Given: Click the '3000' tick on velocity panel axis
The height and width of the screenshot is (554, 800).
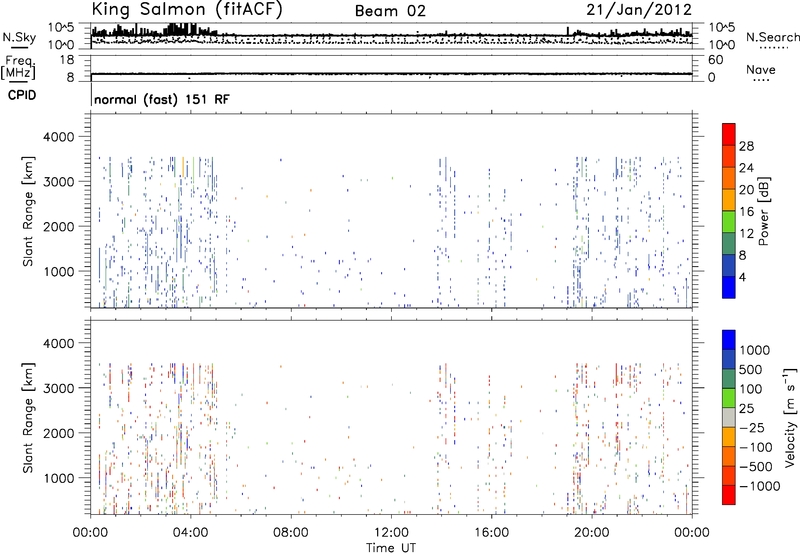Looking at the screenshot, I should [58, 388].
